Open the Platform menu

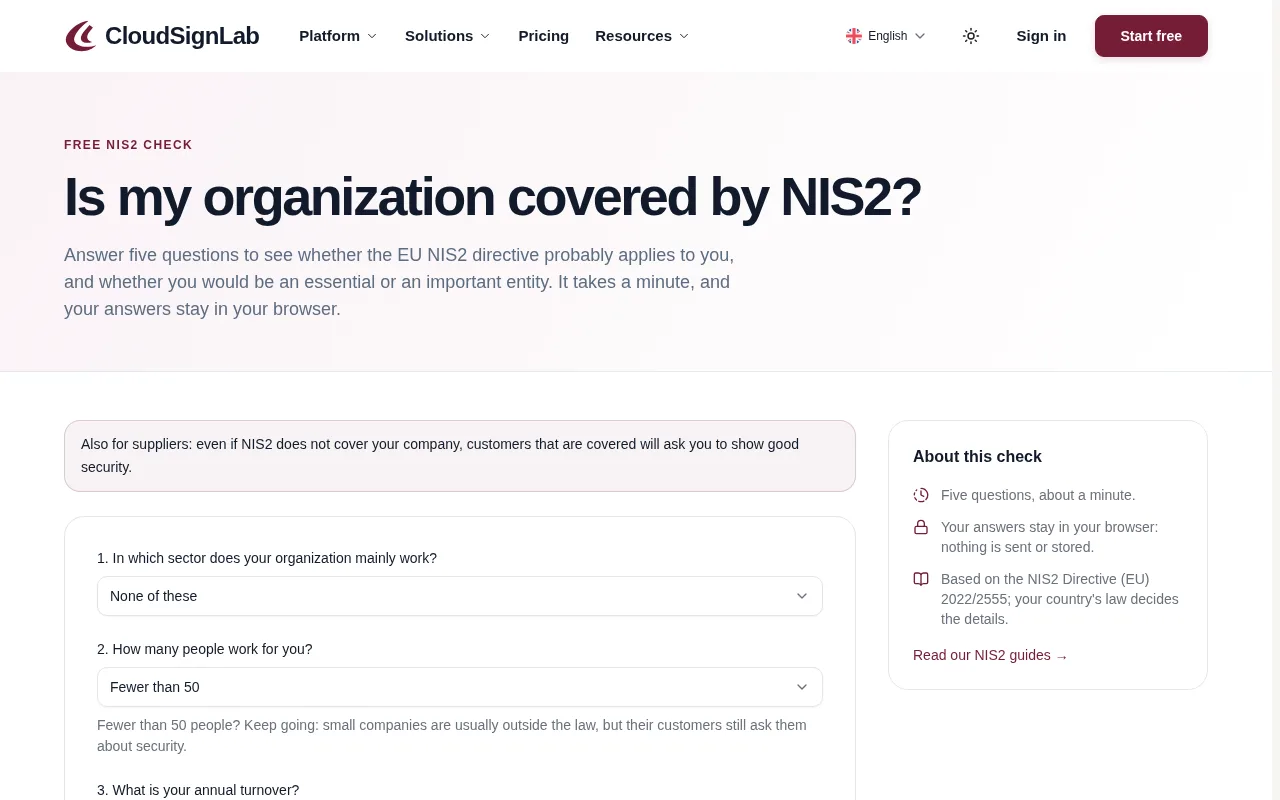pyautogui.click(x=338, y=36)
